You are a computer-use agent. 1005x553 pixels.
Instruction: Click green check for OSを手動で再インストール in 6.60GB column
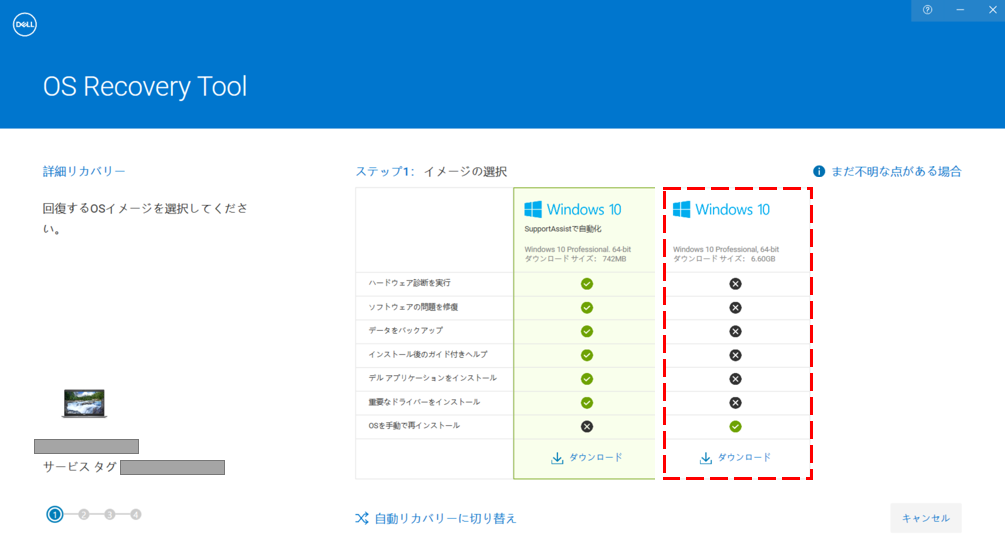click(x=735, y=426)
